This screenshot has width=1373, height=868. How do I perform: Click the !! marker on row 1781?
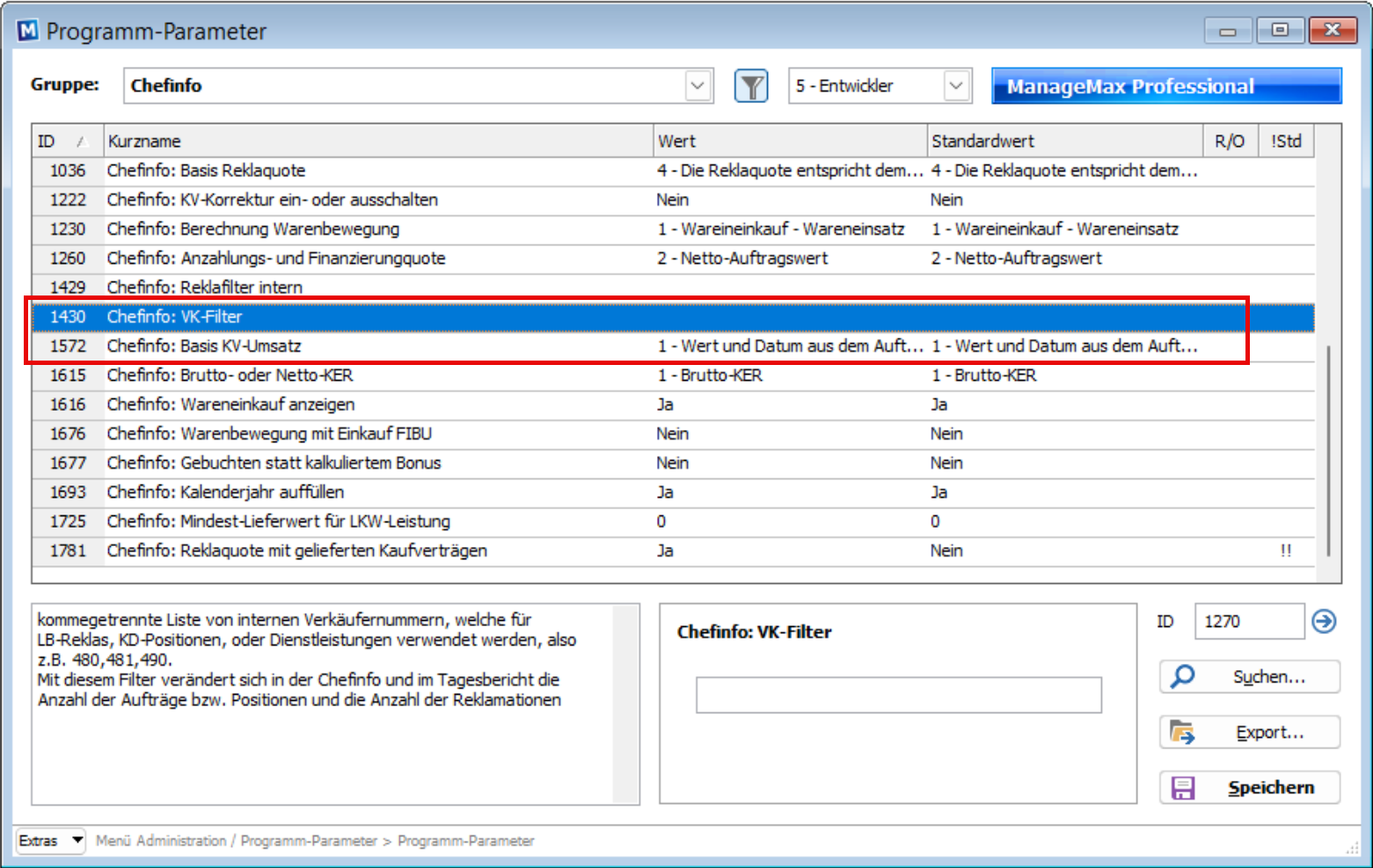1286,551
